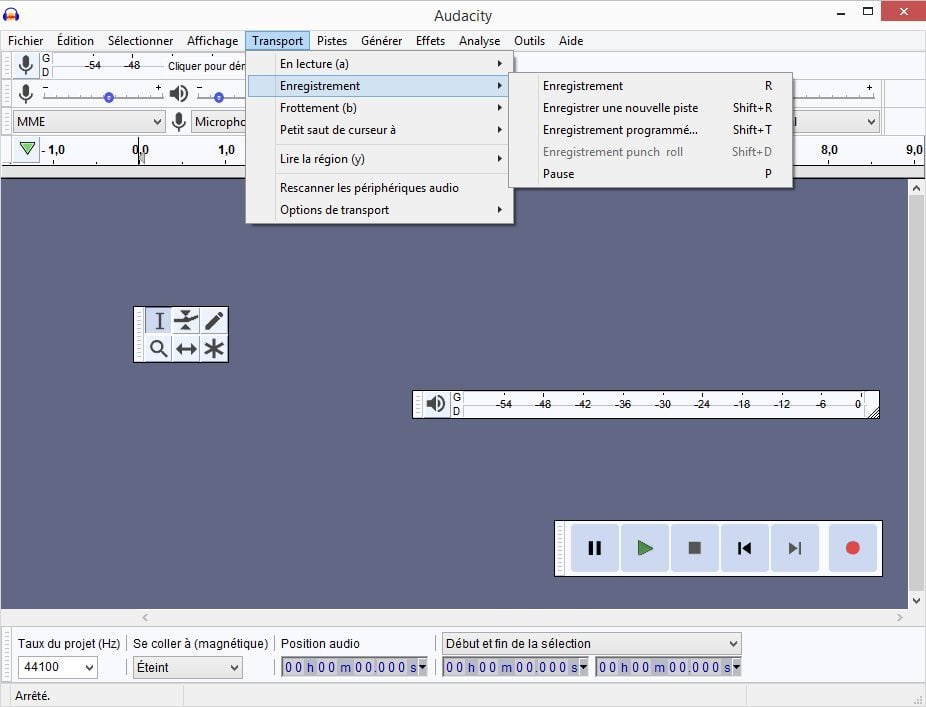Open the Générer menu
Viewport: 926px width, 707px height.
382,41
